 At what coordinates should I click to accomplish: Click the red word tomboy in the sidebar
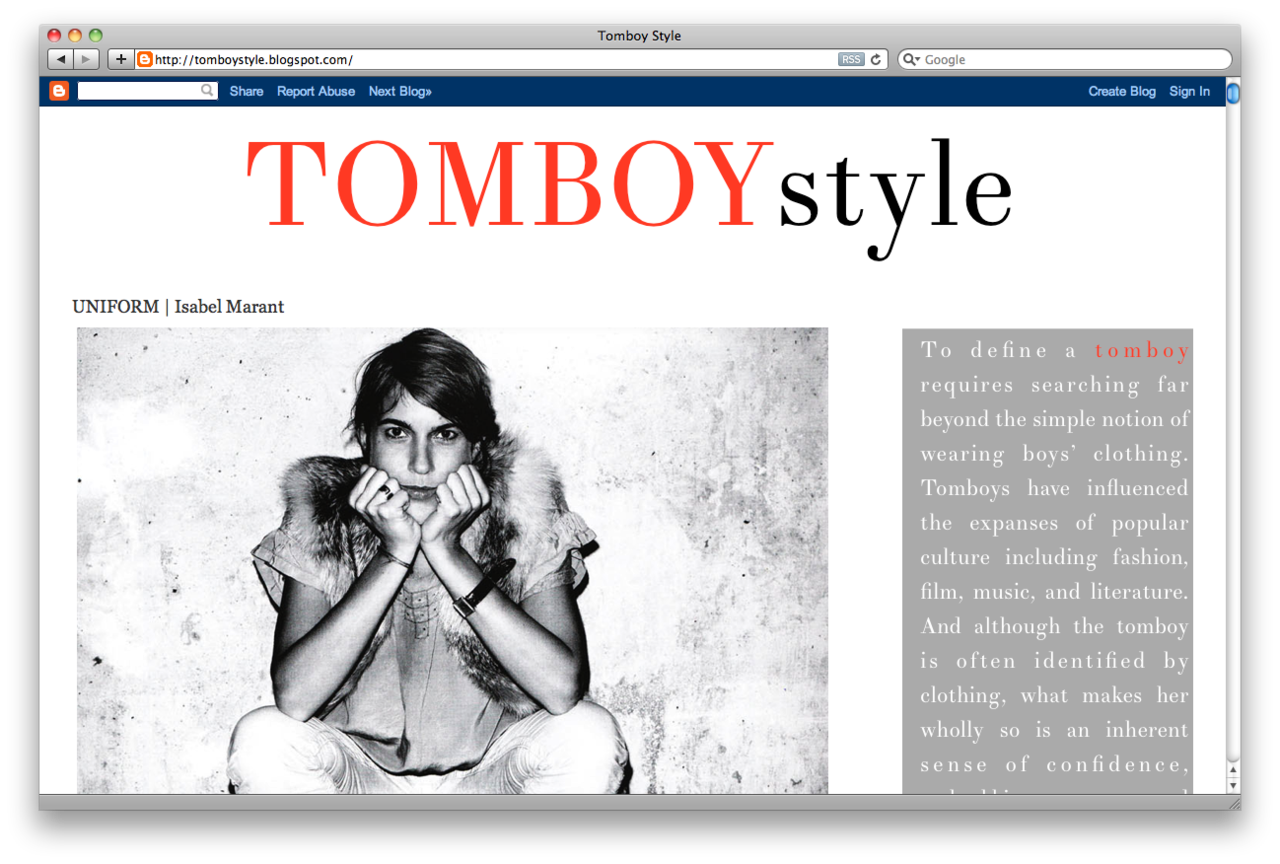click(1142, 351)
